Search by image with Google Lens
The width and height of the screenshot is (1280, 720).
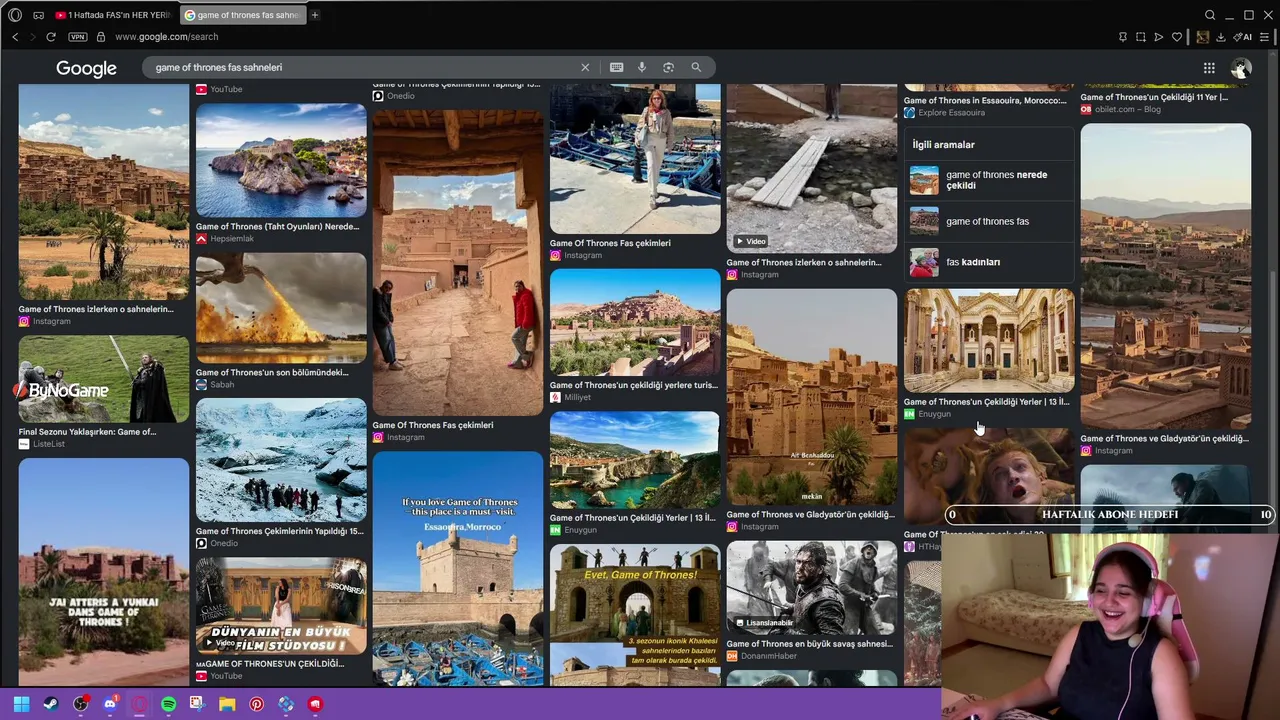(668, 67)
